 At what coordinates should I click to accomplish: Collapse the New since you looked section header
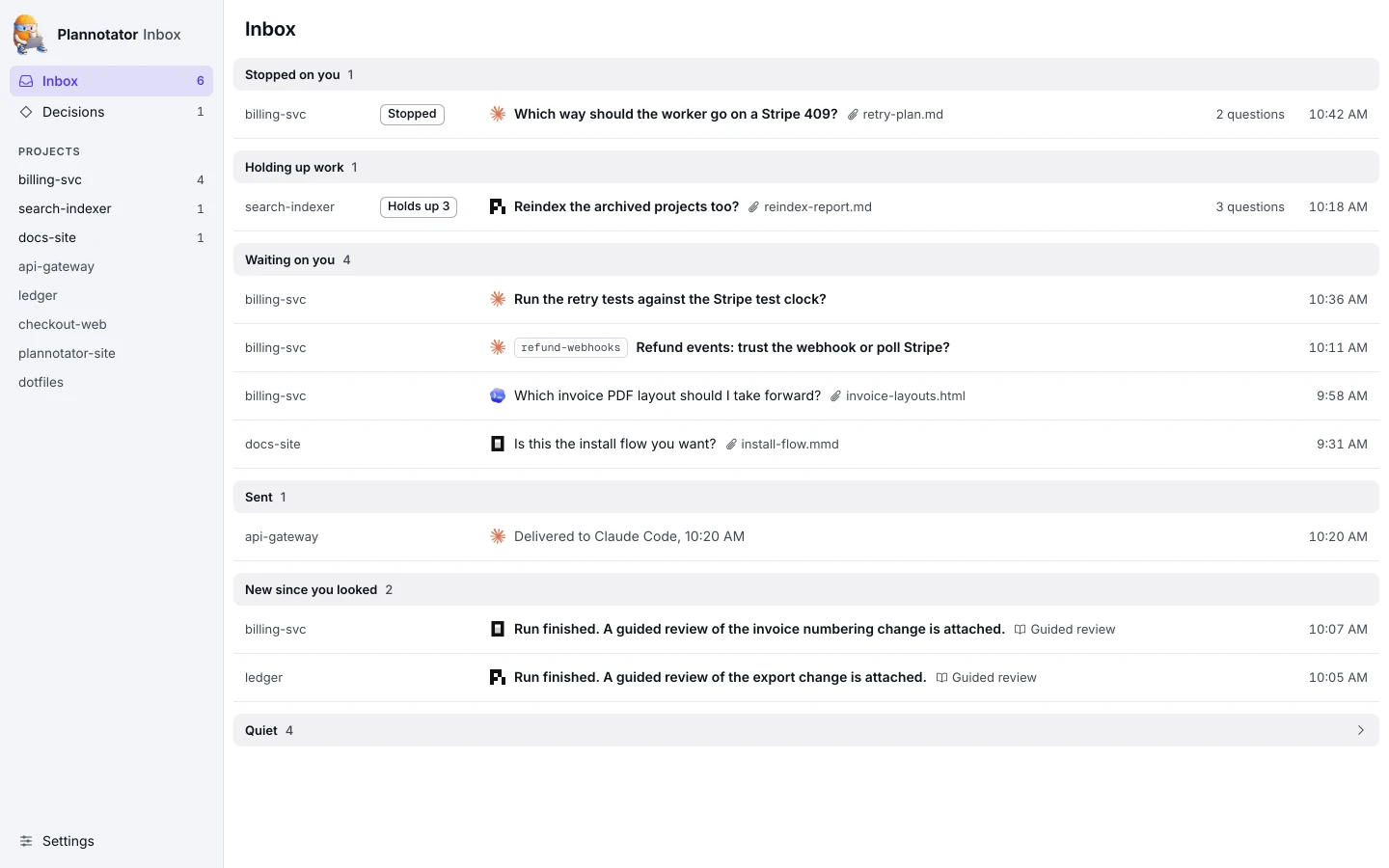click(x=806, y=589)
